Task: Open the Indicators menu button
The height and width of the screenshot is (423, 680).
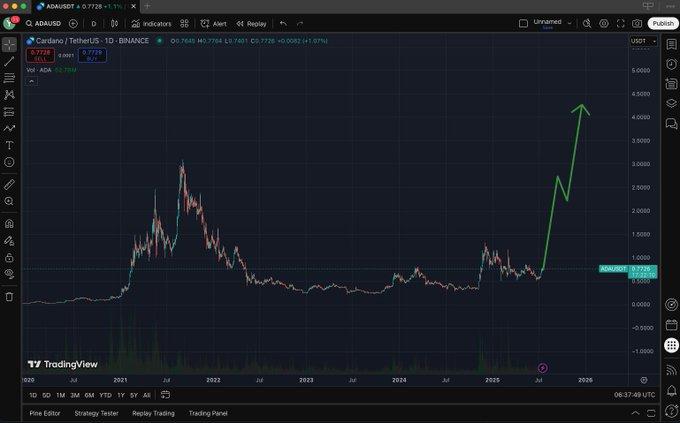Action: tap(152, 23)
